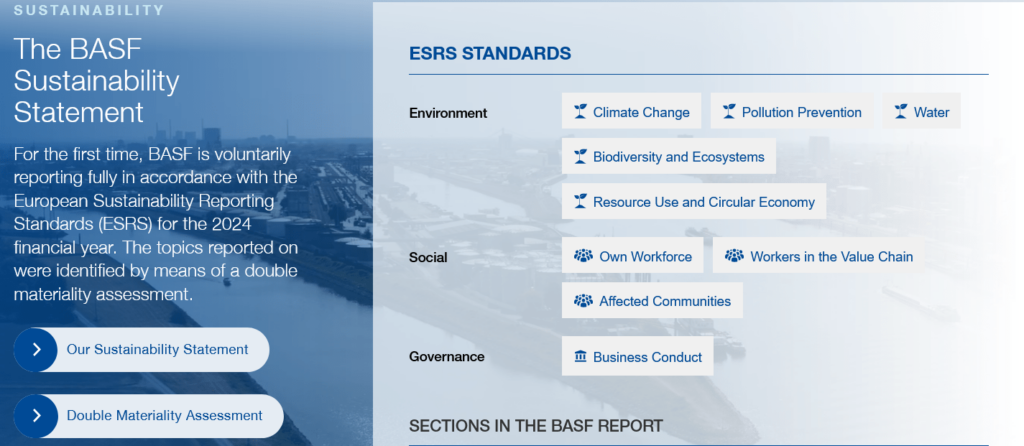The image size is (1024, 446).
Task: Click the people icon beside Affected Communities
Action: [583, 300]
